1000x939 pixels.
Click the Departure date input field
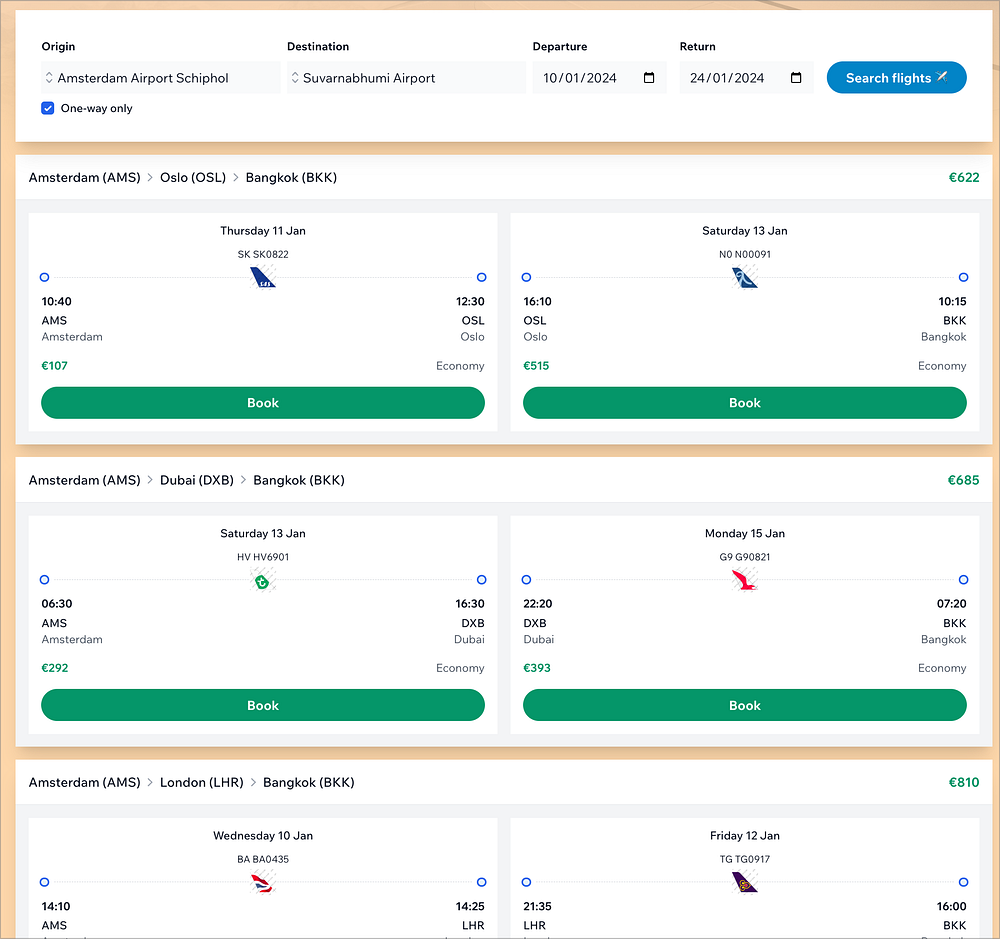(x=585, y=78)
